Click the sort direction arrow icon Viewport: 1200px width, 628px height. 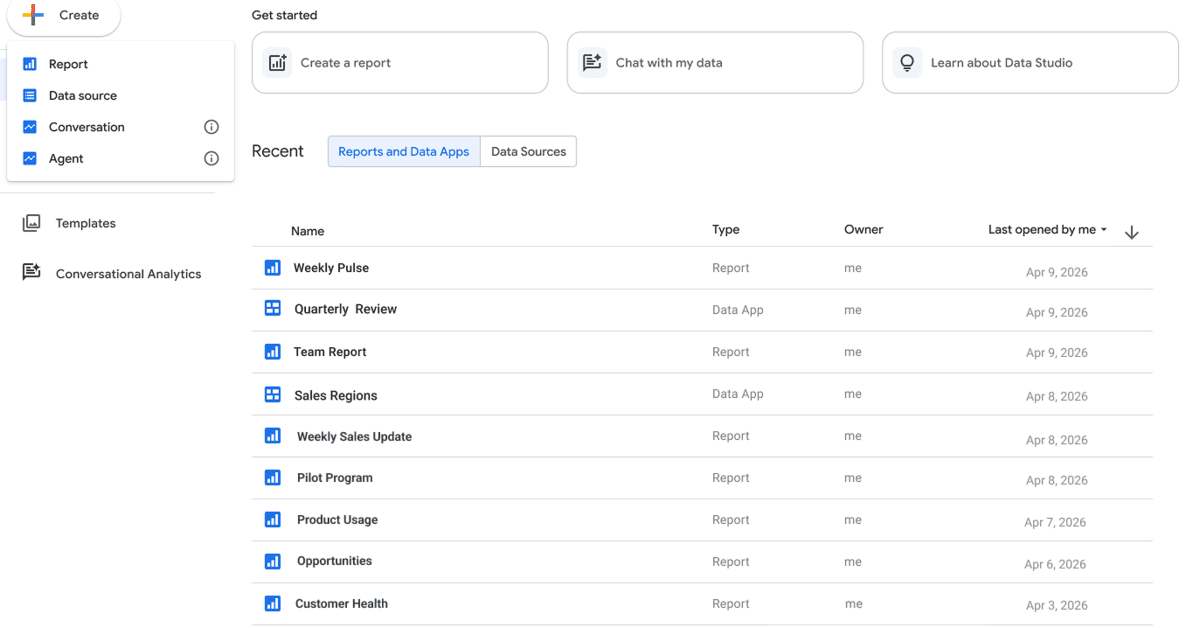click(1131, 232)
